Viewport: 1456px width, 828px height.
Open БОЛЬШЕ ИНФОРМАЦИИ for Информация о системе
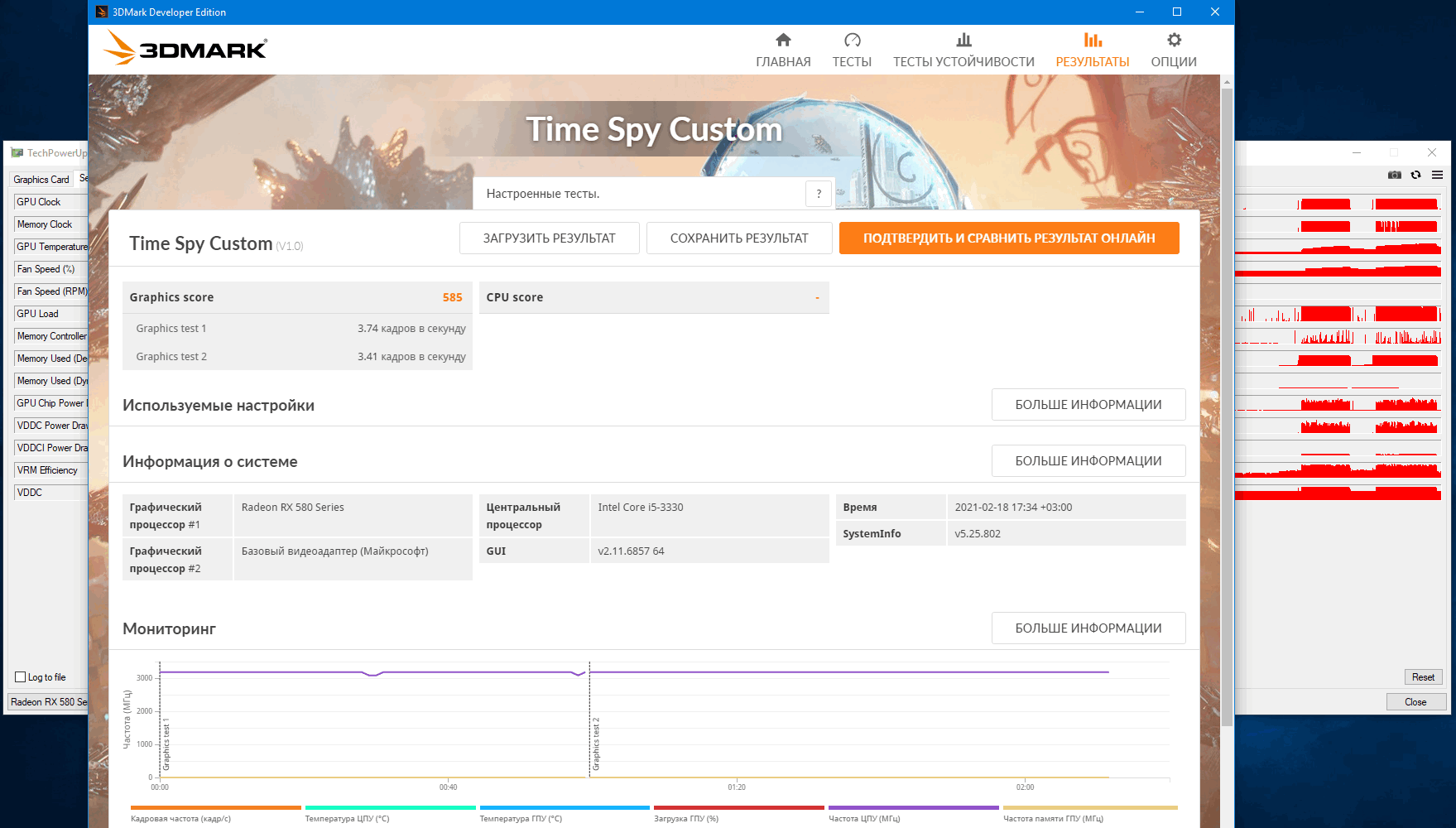1088,460
